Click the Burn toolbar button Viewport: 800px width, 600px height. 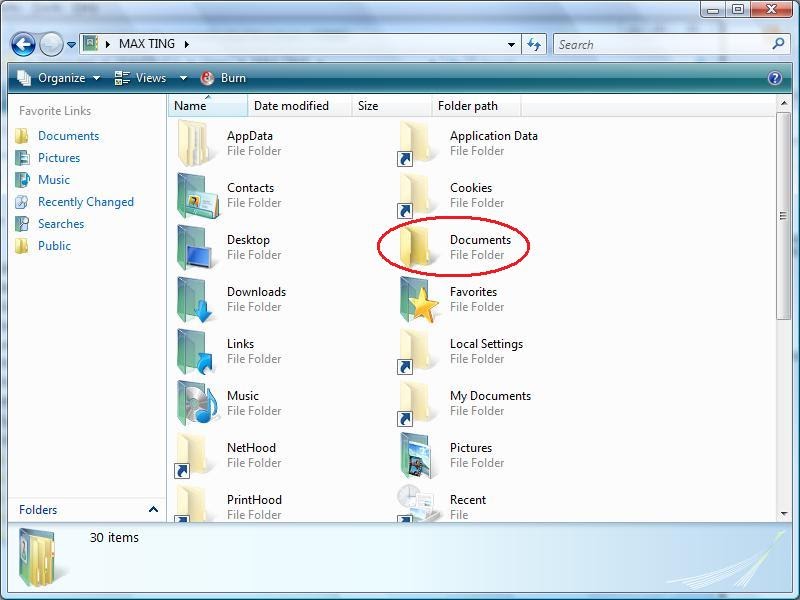pos(223,78)
